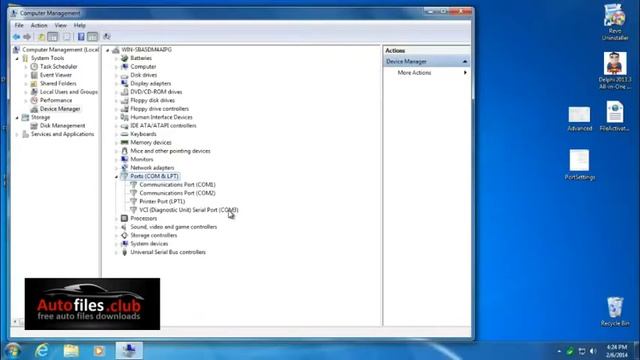Select Printer Port (LPT1)
The image size is (640, 360).
point(162,202)
